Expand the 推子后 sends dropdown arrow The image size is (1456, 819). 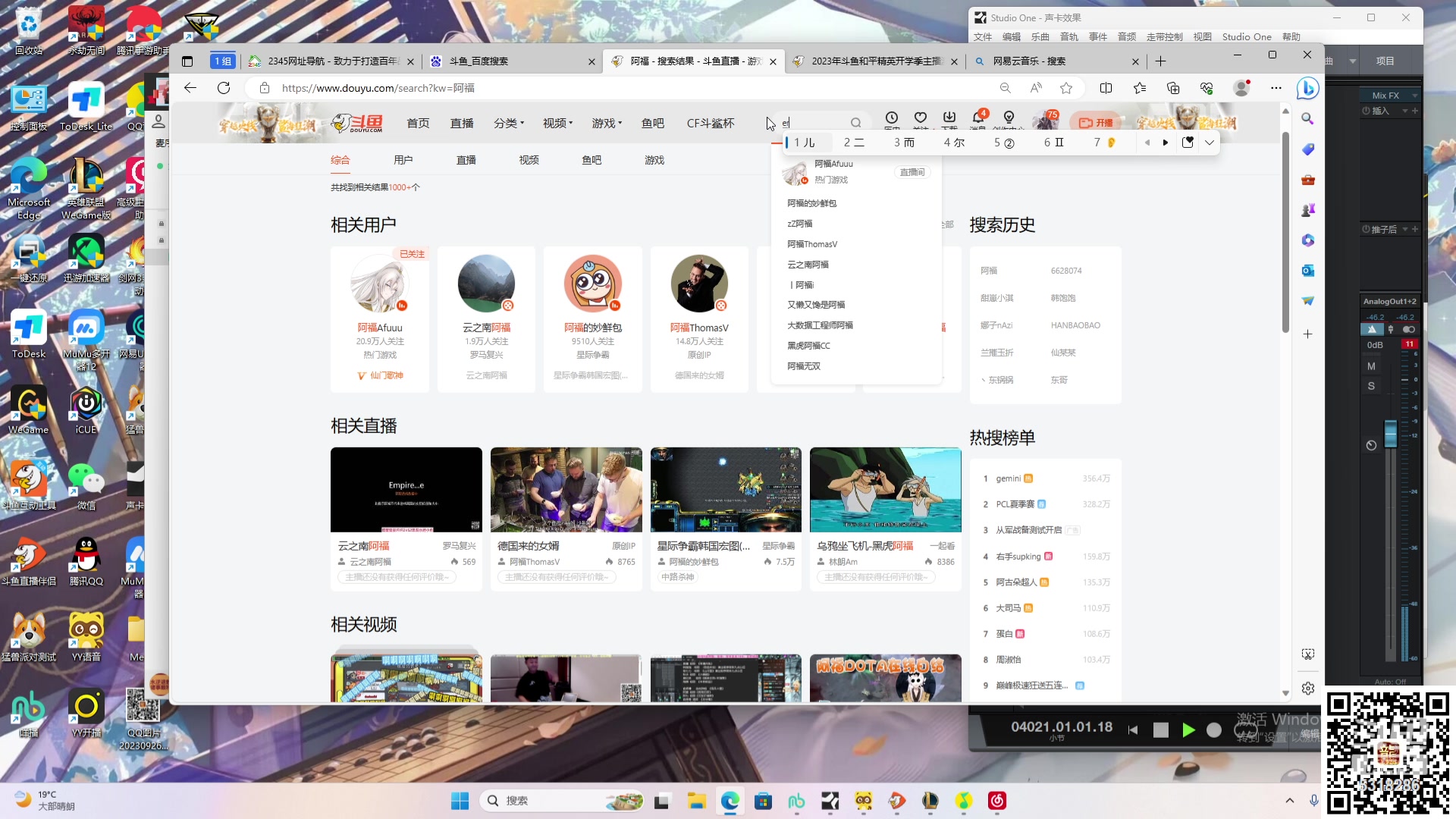pyautogui.click(x=1405, y=229)
